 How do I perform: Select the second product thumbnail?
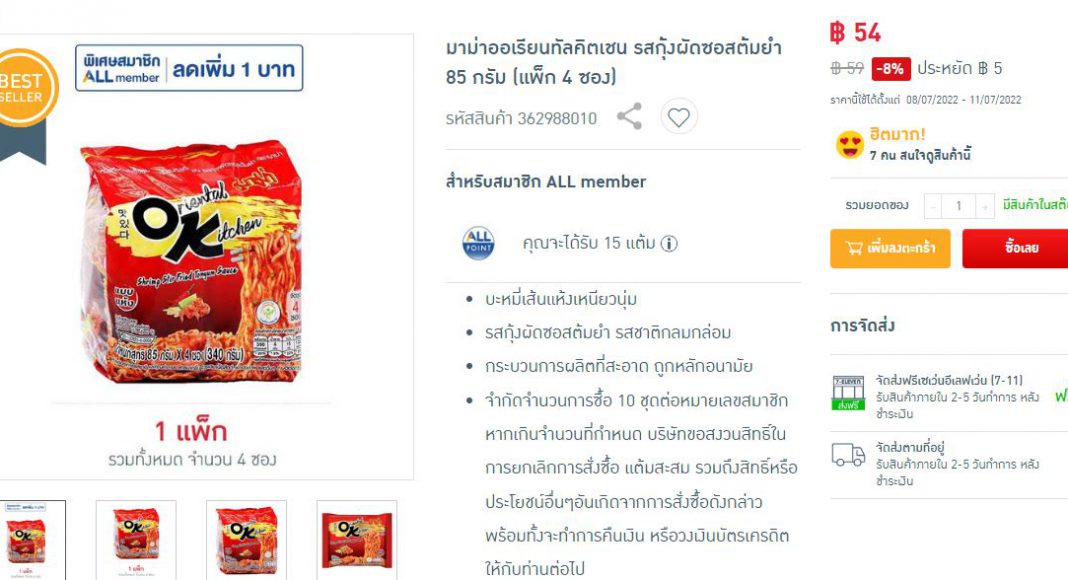point(136,540)
